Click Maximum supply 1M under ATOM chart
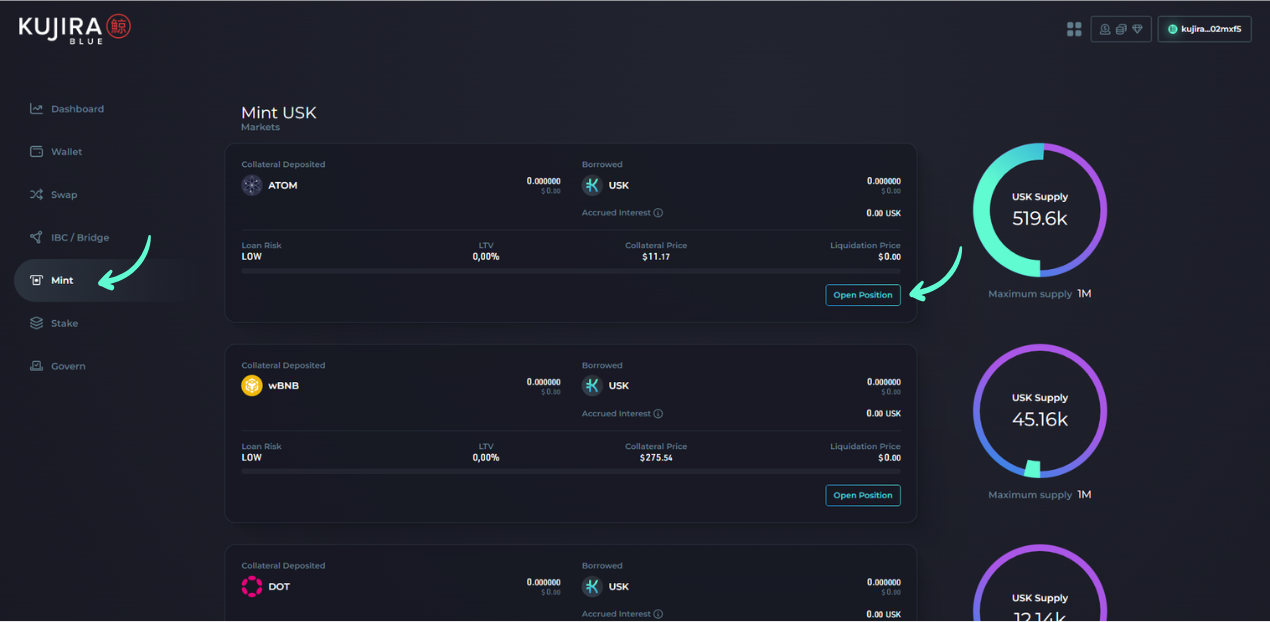The height and width of the screenshot is (622, 1270). click(x=1040, y=295)
